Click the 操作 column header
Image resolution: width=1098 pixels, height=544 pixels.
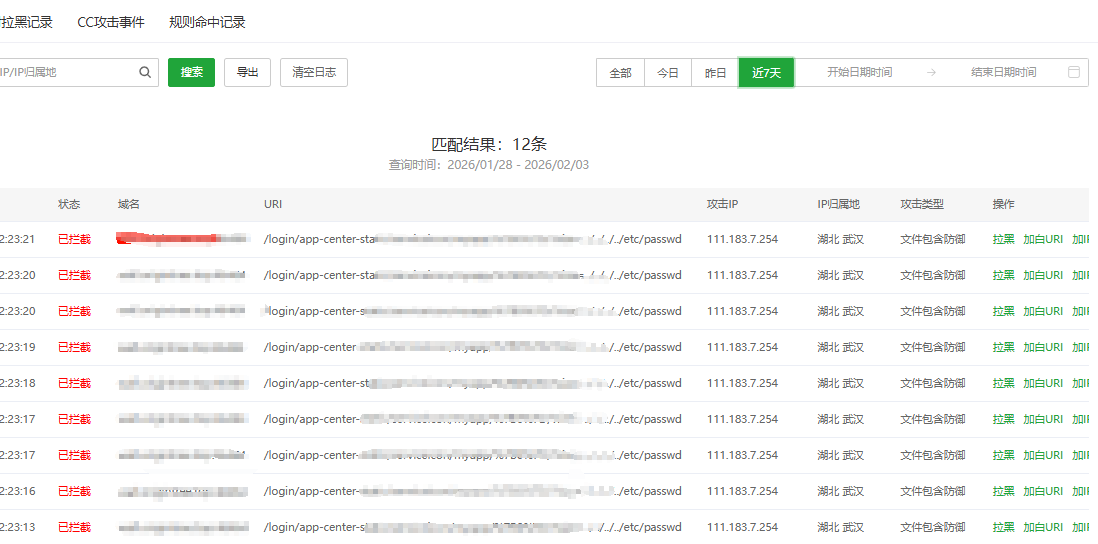[1003, 204]
